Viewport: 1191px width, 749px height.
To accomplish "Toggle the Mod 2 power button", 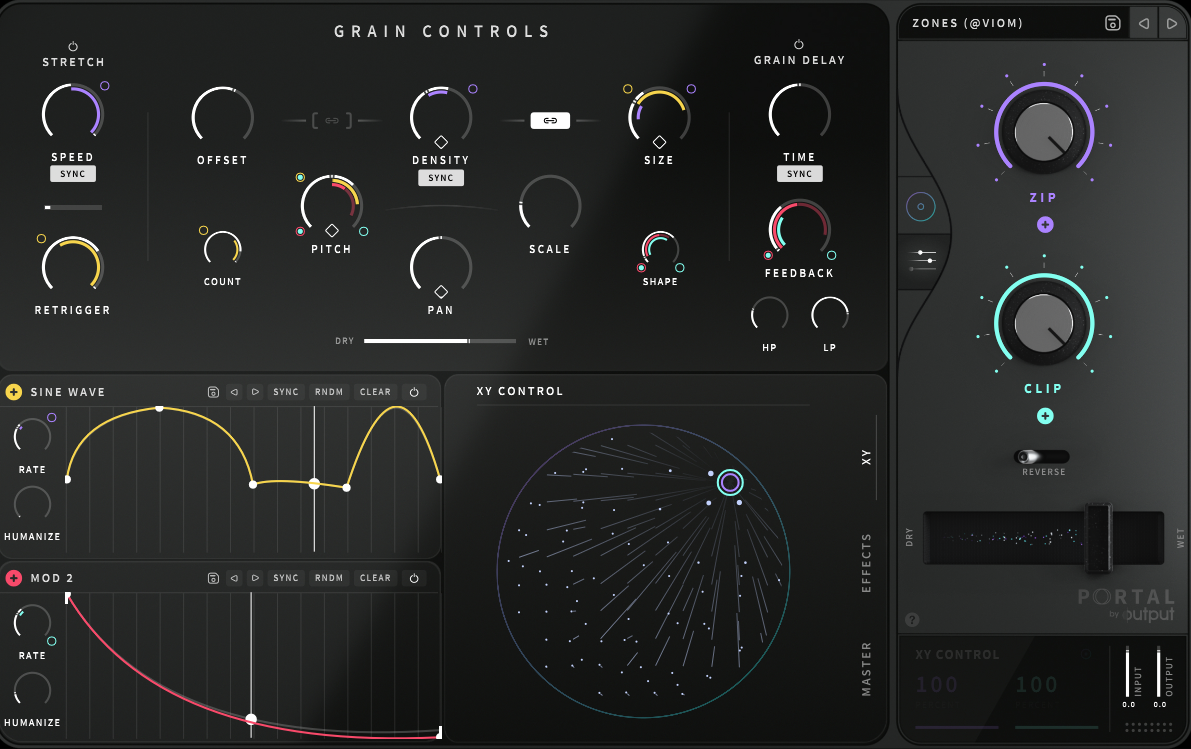I will pyautogui.click(x=414, y=578).
